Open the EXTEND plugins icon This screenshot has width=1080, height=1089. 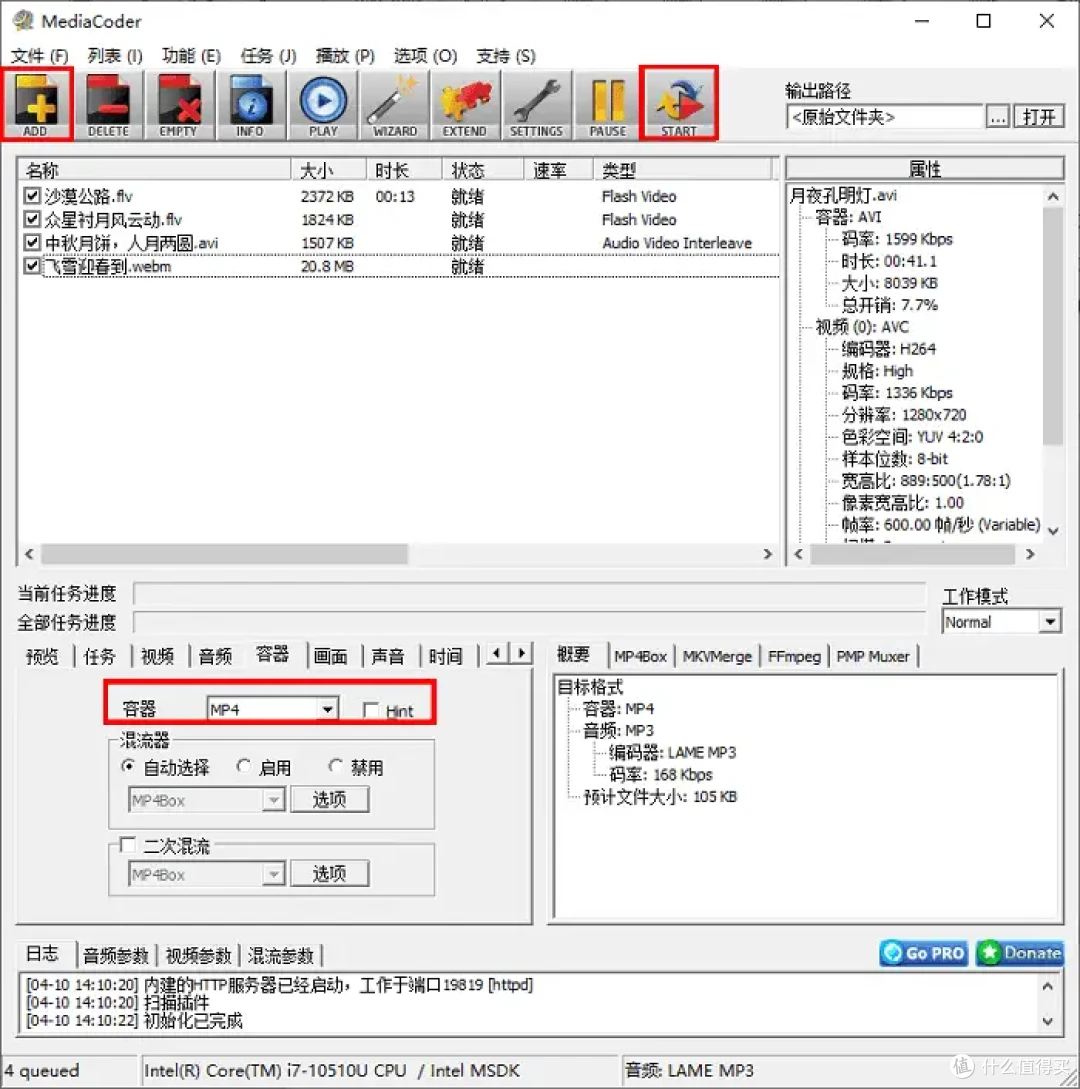click(465, 104)
